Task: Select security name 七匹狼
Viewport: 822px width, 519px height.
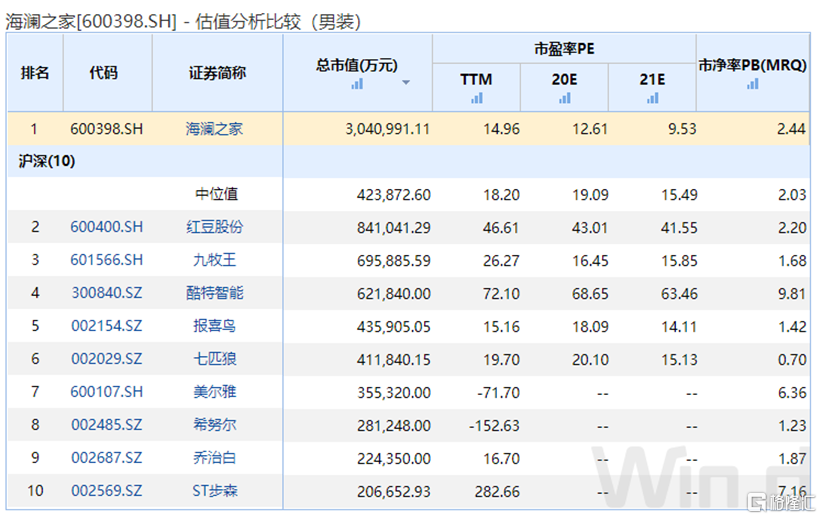Action: [215, 359]
